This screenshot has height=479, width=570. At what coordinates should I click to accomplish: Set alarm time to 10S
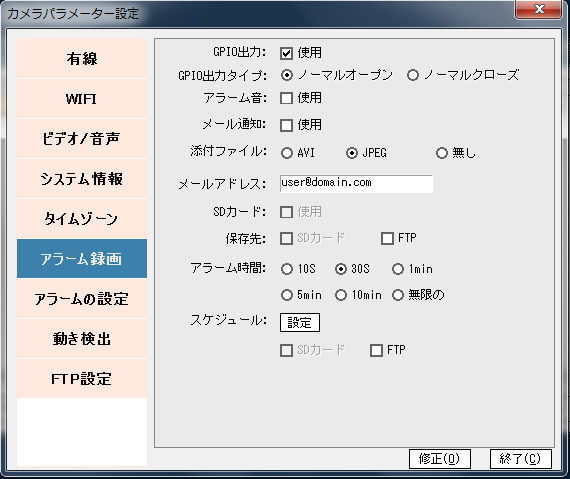(x=286, y=269)
